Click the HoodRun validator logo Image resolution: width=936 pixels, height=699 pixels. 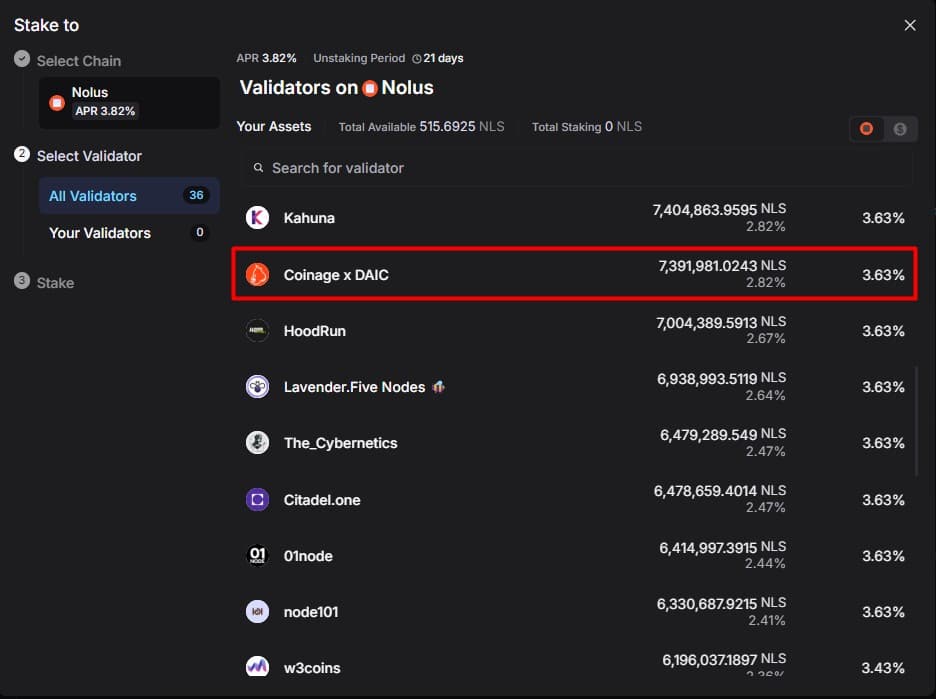(257, 331)
